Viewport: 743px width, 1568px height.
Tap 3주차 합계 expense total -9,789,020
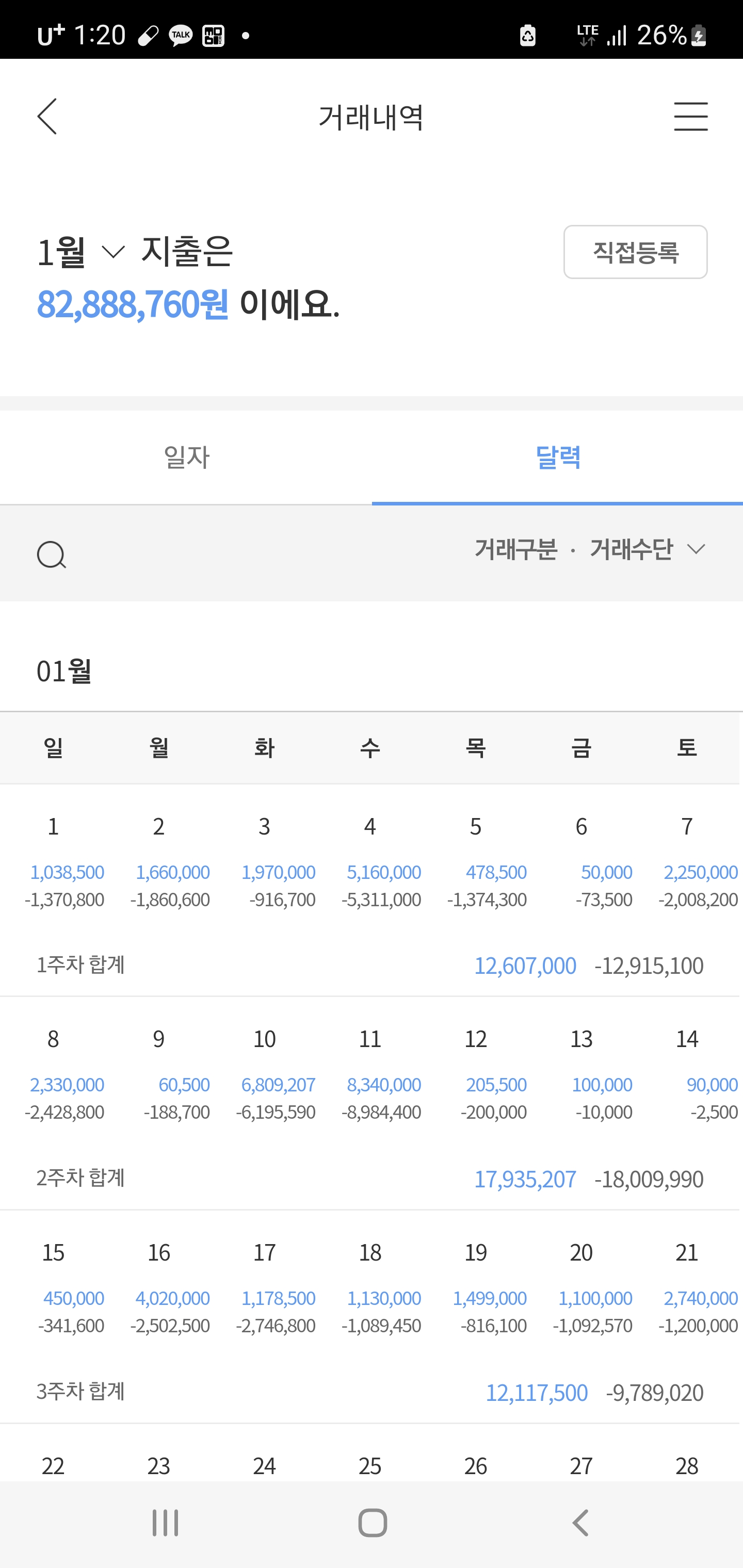[x=655, y=1392]
